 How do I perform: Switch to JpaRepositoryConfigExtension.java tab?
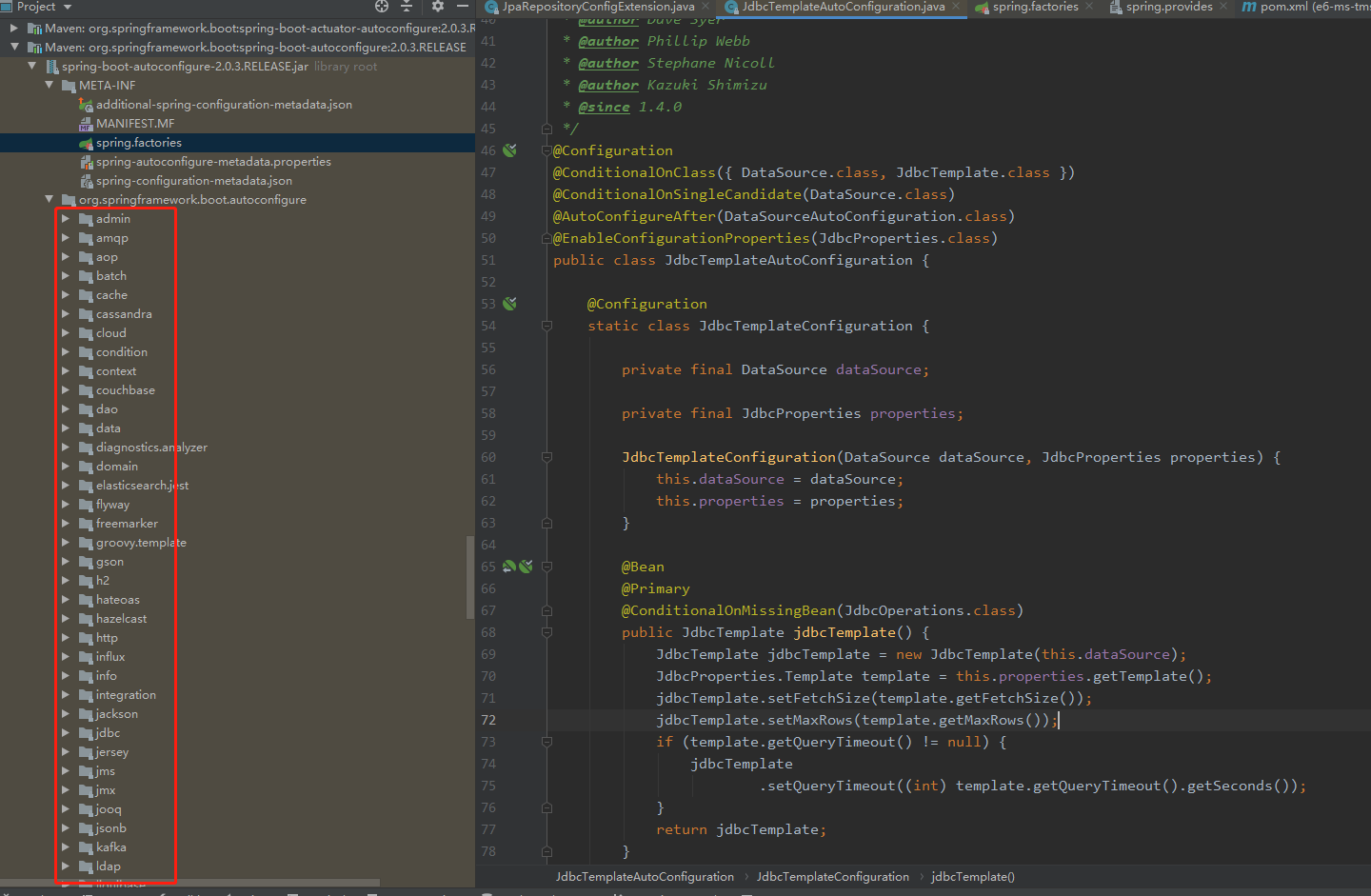[597, 7]
